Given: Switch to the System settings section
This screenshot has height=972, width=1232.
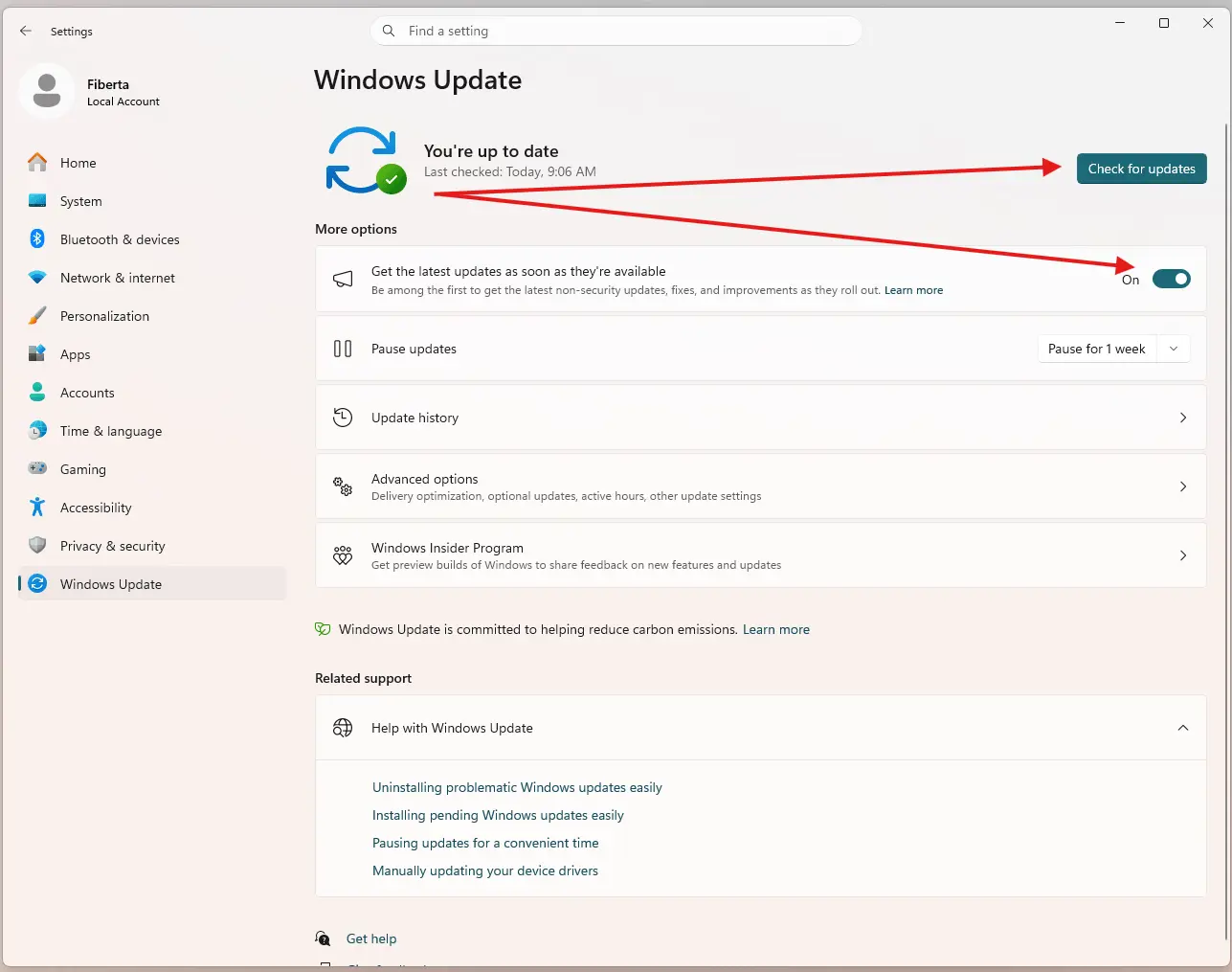Looking at the screenshot, I should (80, 201).
